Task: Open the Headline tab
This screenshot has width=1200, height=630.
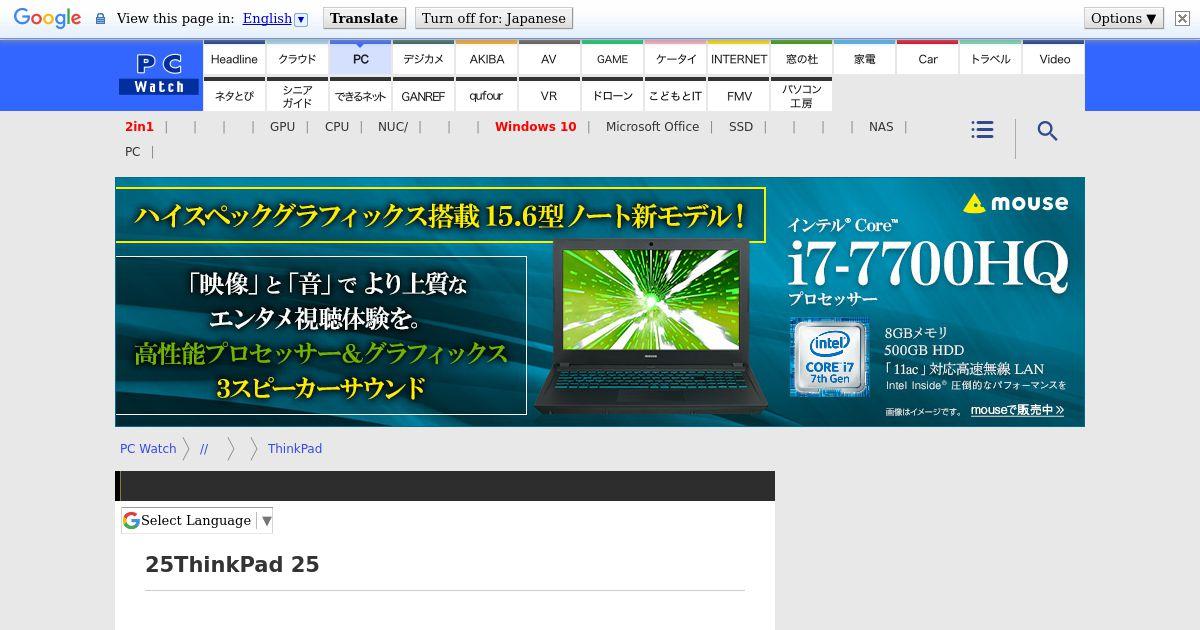Action: pyautogui.click(x=234, y=59)
